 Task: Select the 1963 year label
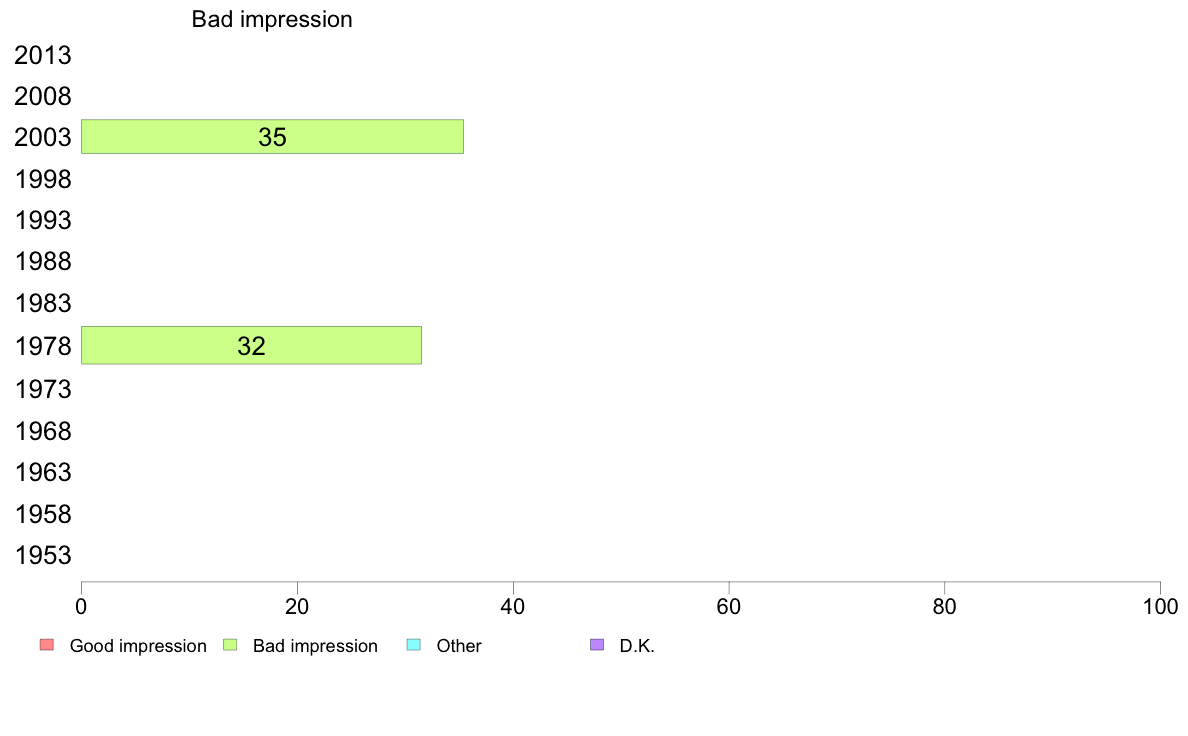click(43, 472)
